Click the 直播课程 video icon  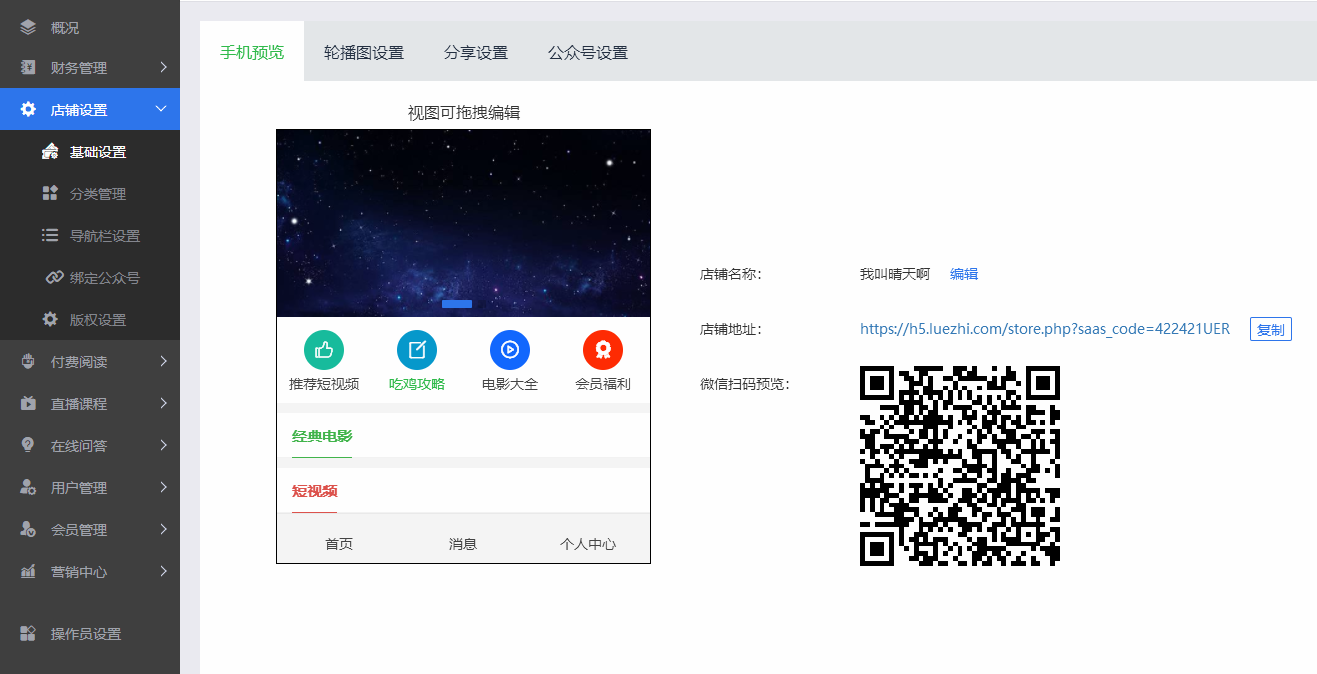[x=28, y=404]
